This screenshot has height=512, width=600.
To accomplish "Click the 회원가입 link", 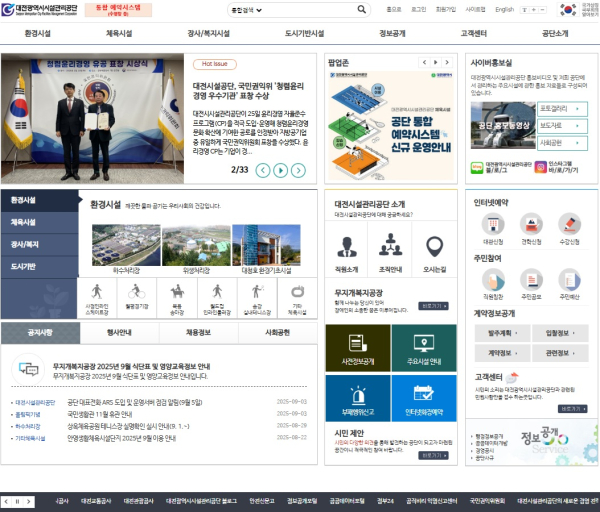I will tap(446, 10).
